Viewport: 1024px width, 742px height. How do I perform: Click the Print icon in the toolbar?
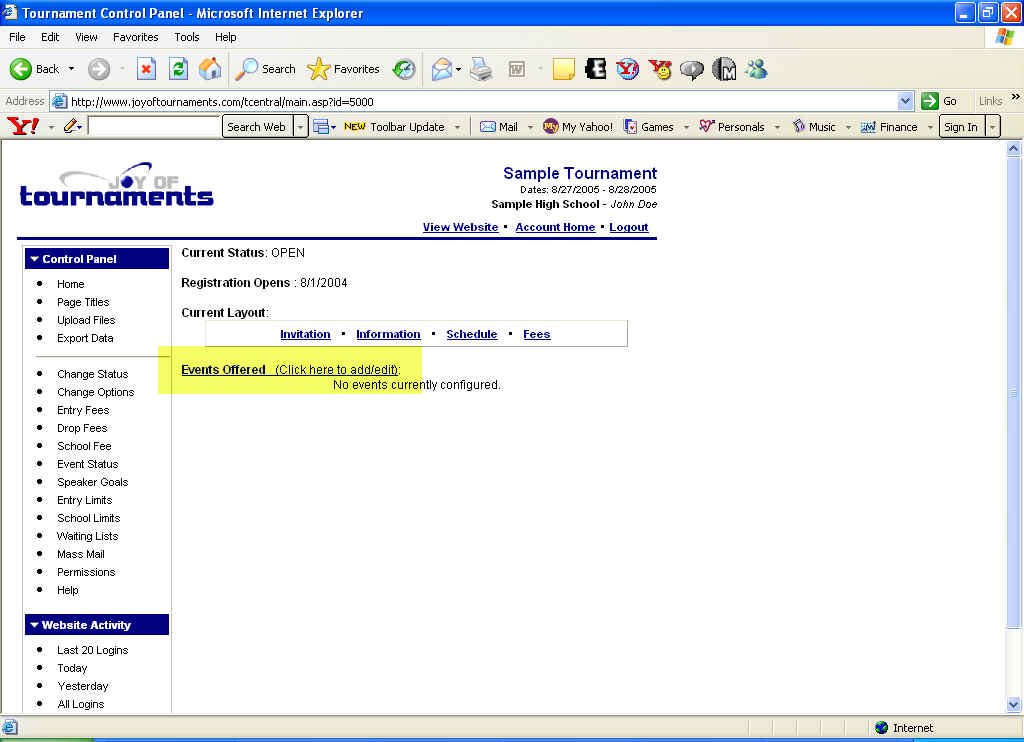click(481, 69)
